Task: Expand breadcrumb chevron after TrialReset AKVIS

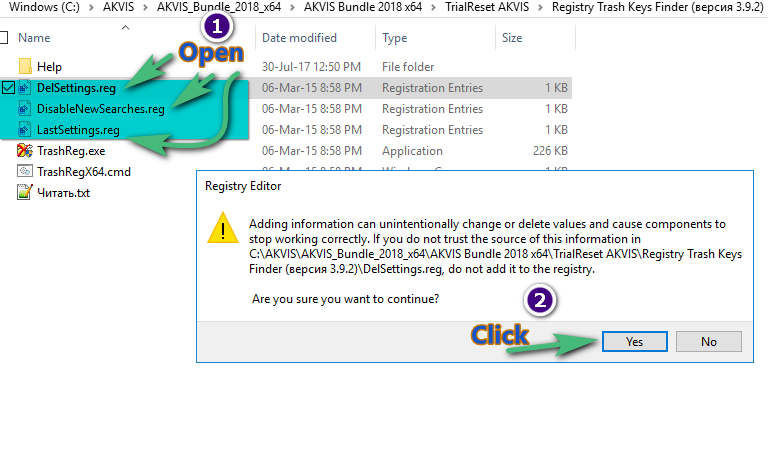Action: 540,7
